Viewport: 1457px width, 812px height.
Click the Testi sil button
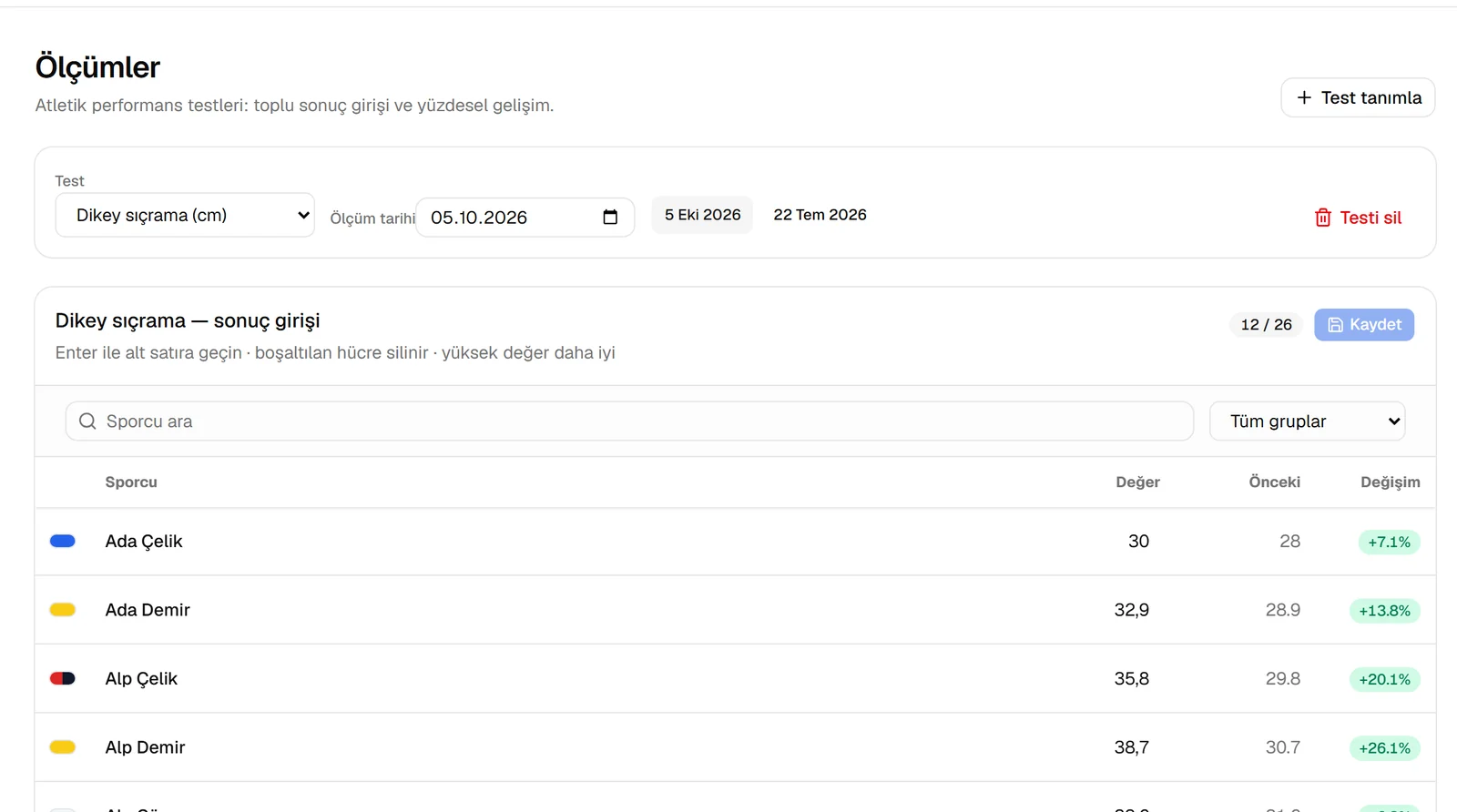(1358, 218)
